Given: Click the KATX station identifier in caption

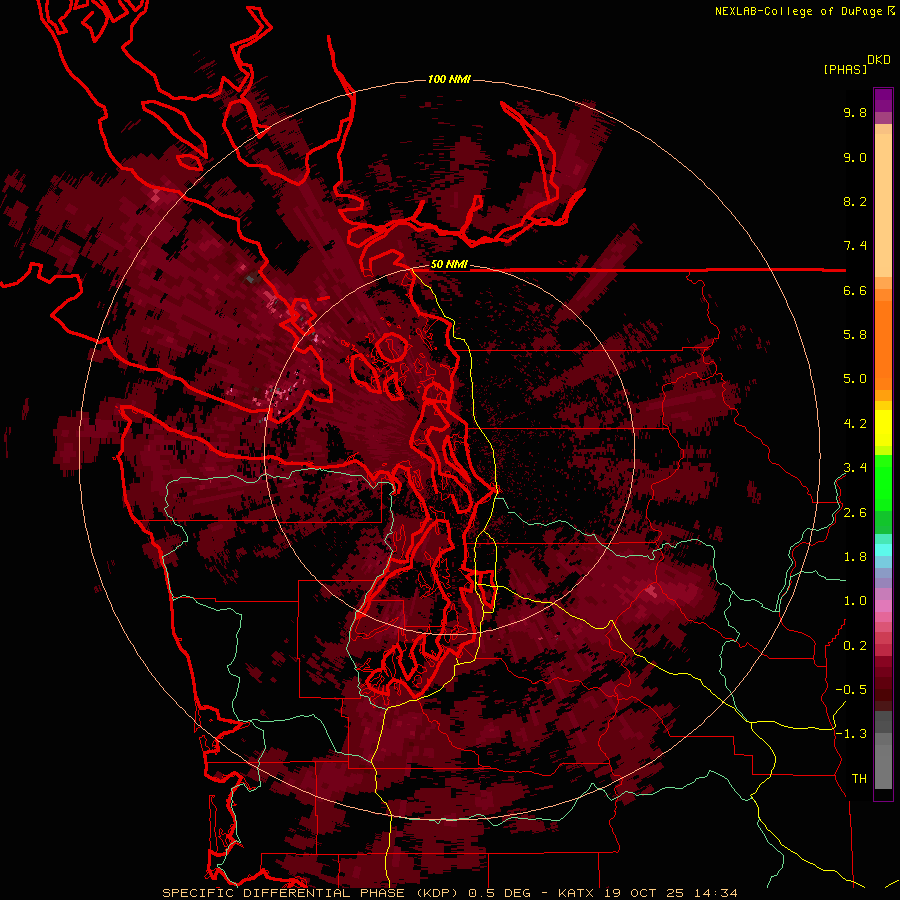Looking at the screenshot, I should tap(577, 893).
